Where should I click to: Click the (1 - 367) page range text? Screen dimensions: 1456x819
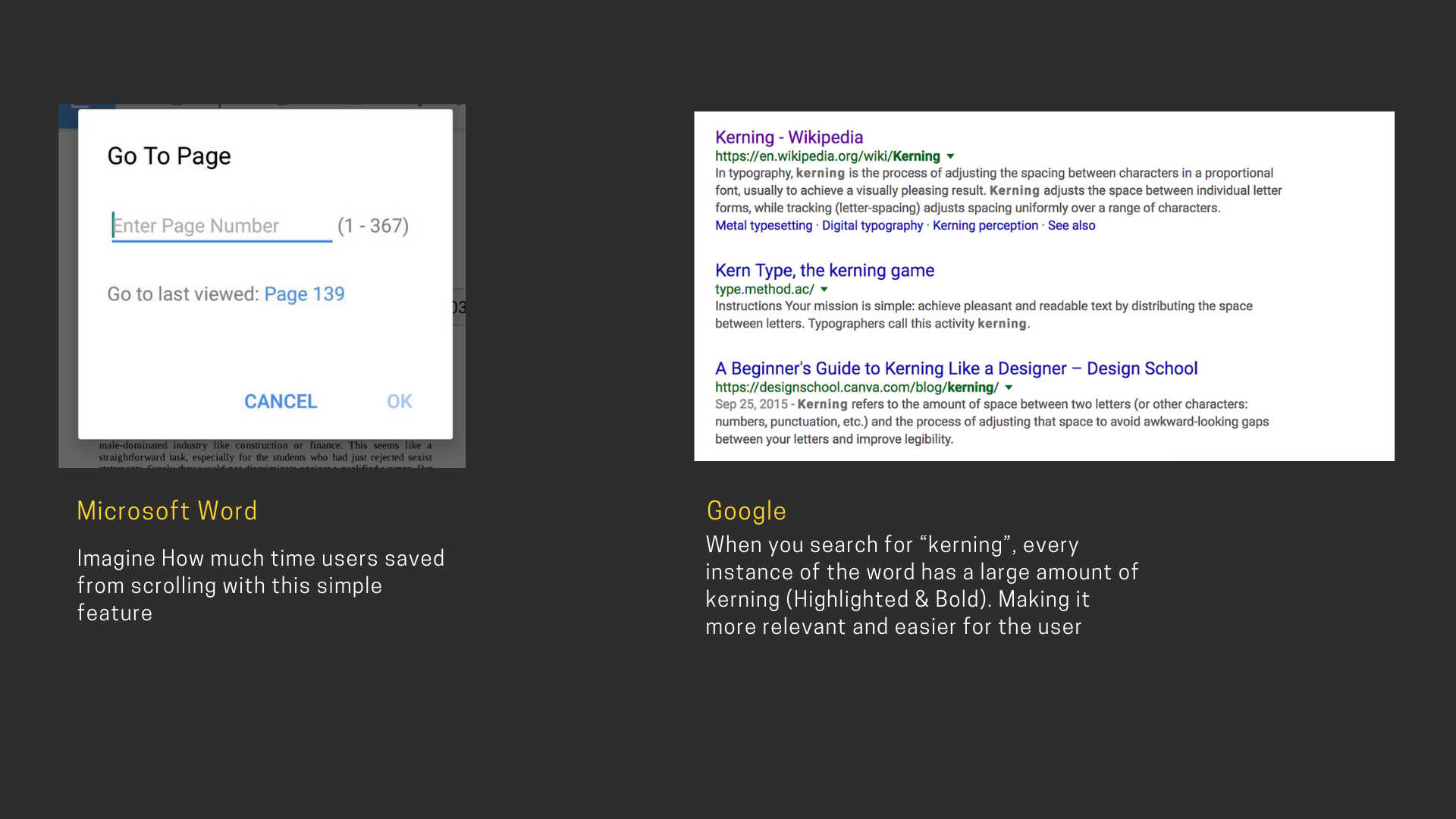pos(373,226)
